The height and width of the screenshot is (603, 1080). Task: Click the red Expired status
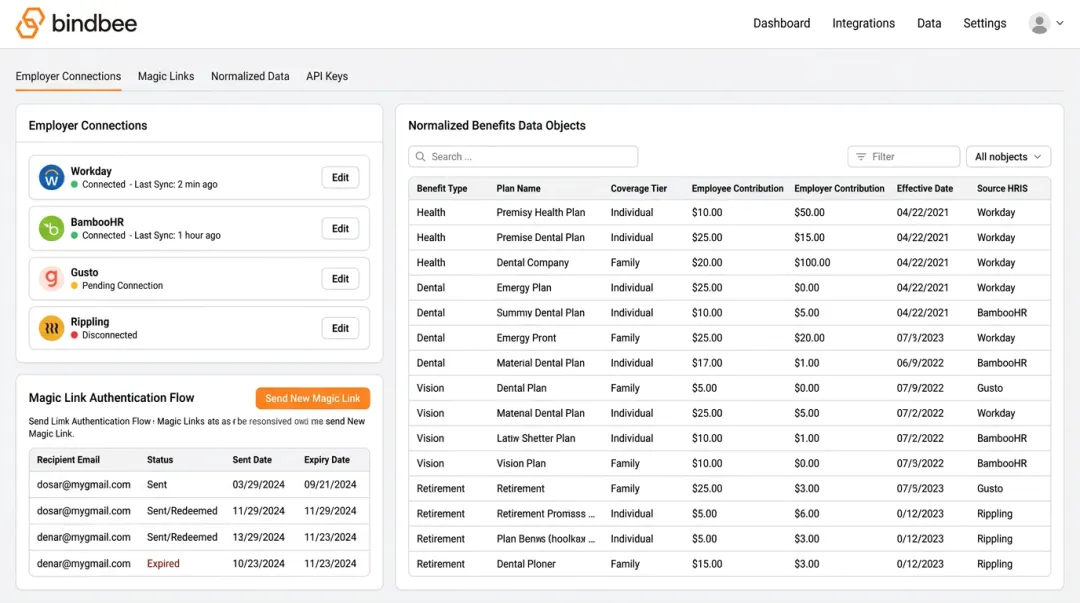pyautogui.click(x=163, y=564)
